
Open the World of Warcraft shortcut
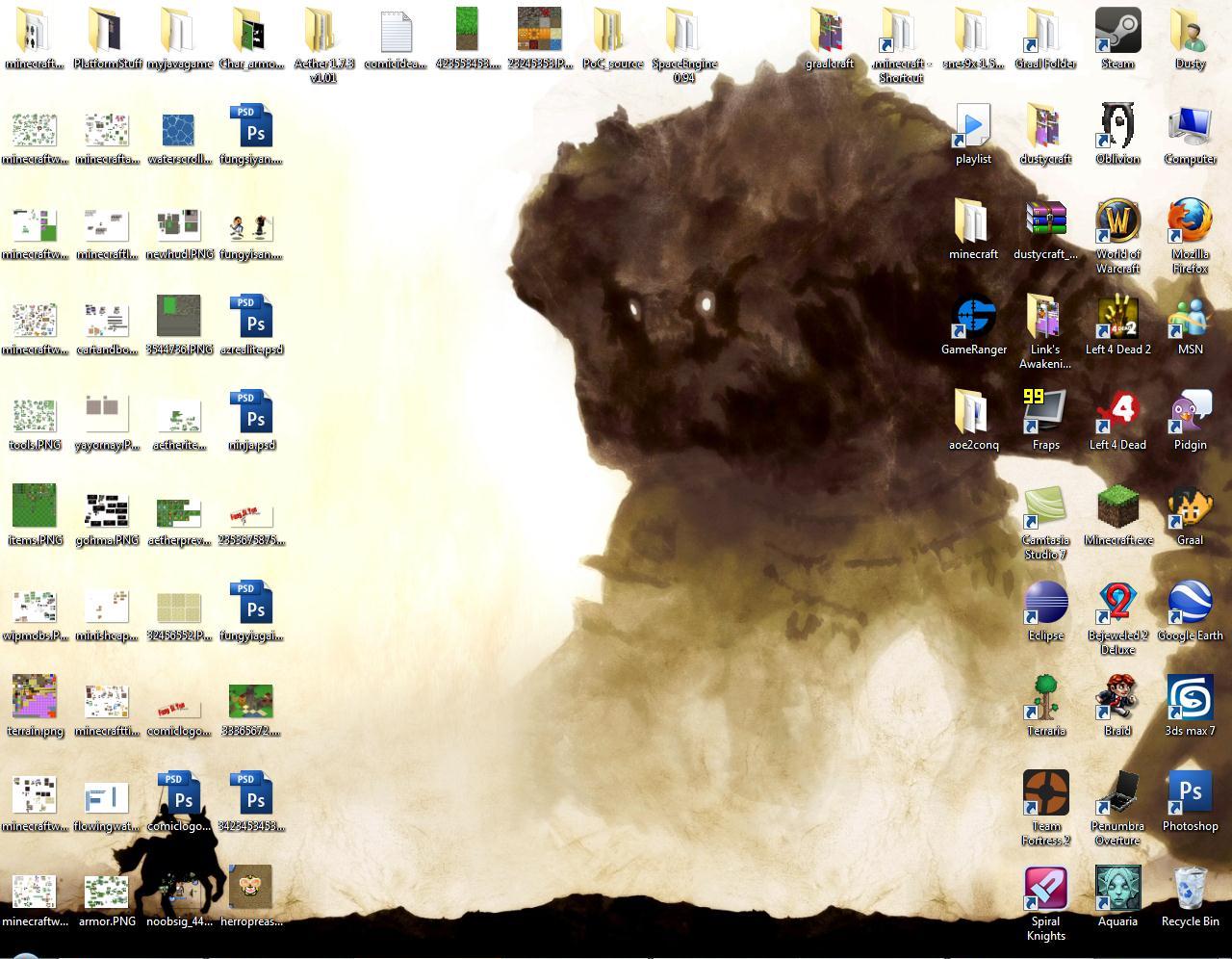1117,223
